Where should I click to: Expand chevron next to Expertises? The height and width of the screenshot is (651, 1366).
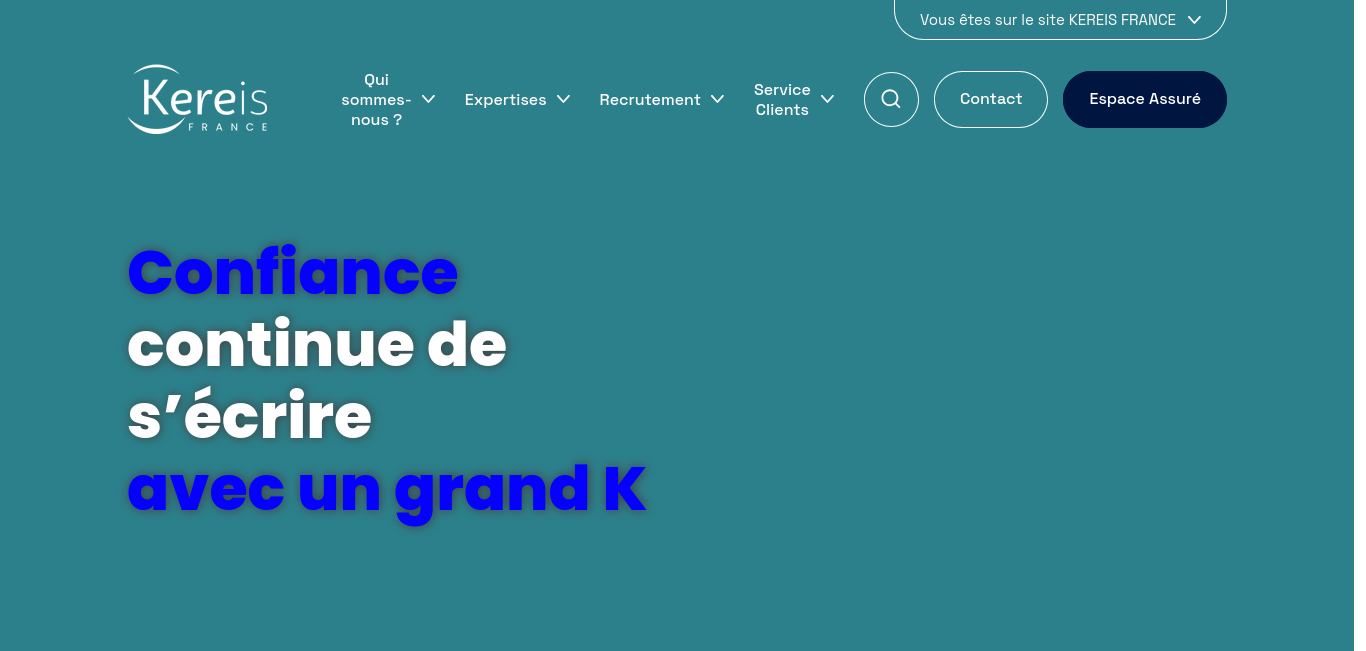(x=563, y=99)
